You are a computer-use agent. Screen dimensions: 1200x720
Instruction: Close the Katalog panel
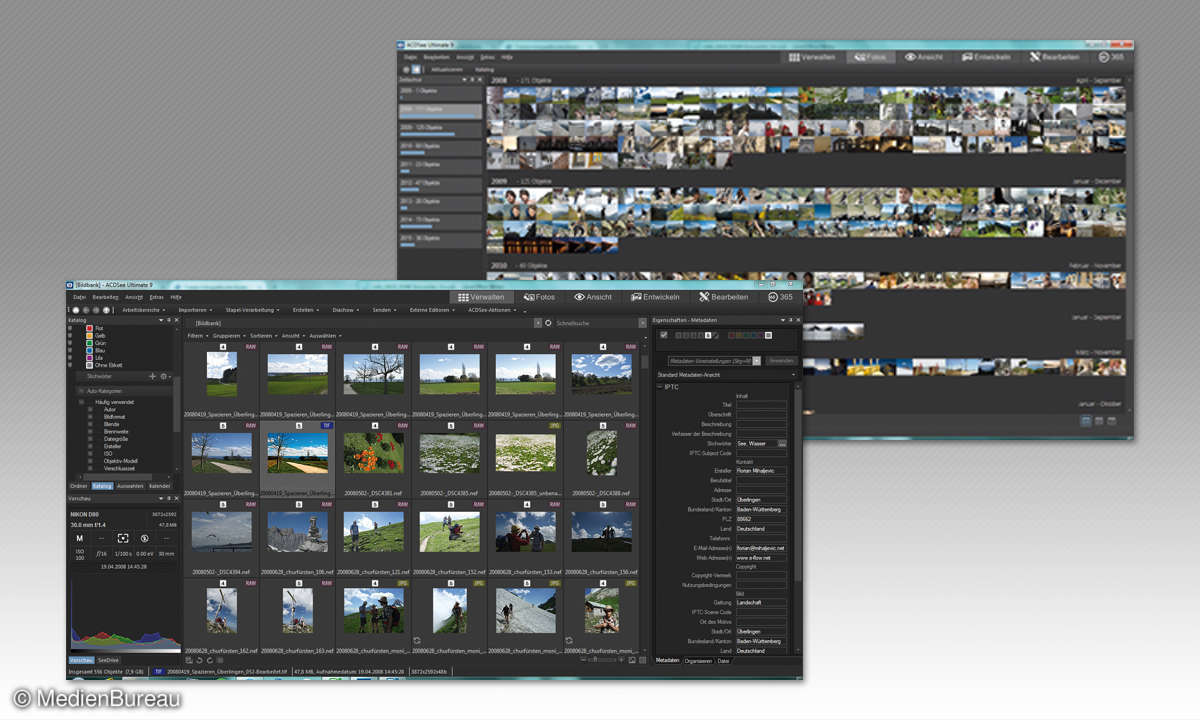tap(176, 320)
